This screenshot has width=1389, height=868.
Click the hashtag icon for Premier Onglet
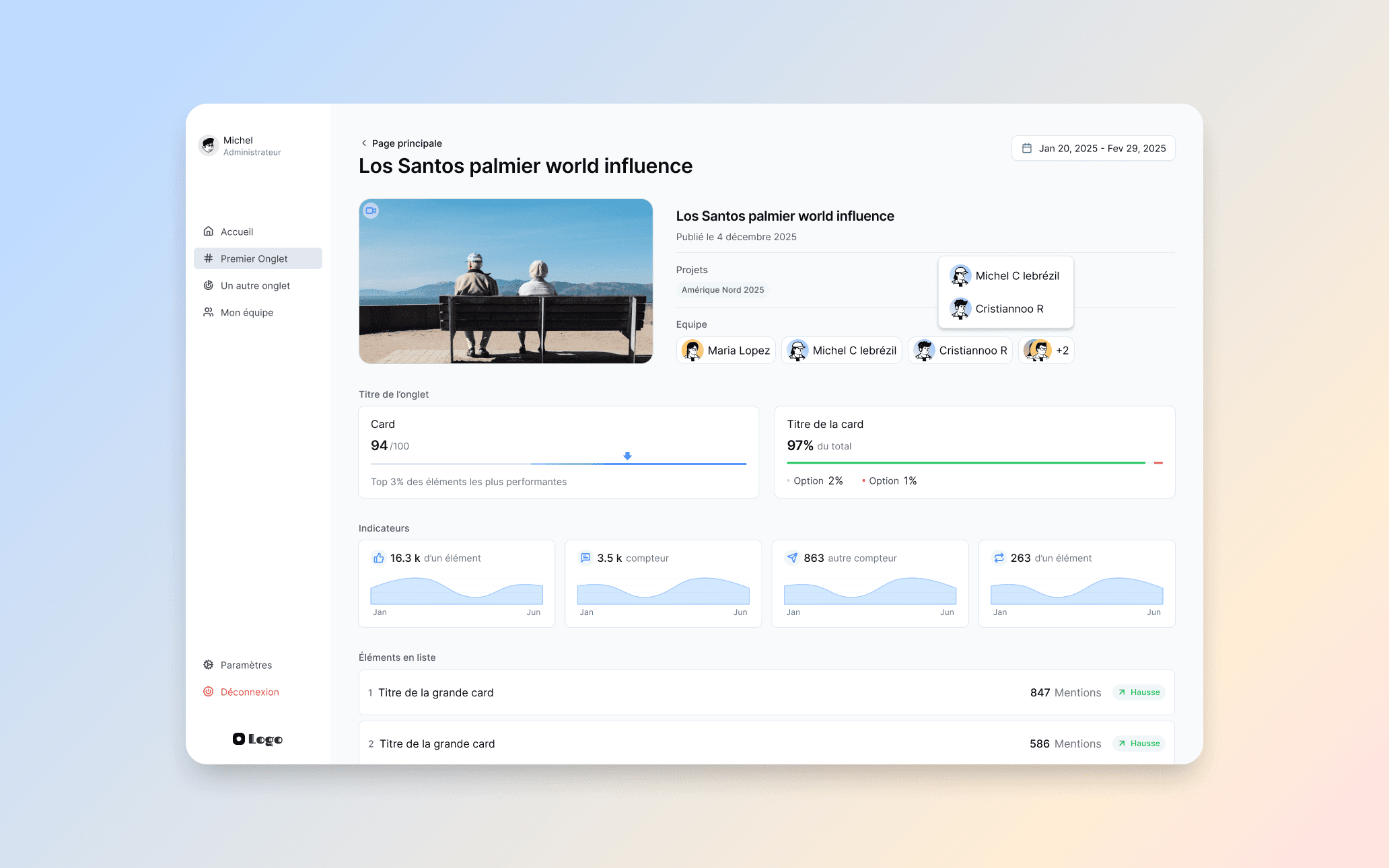[x=209, y=258]
